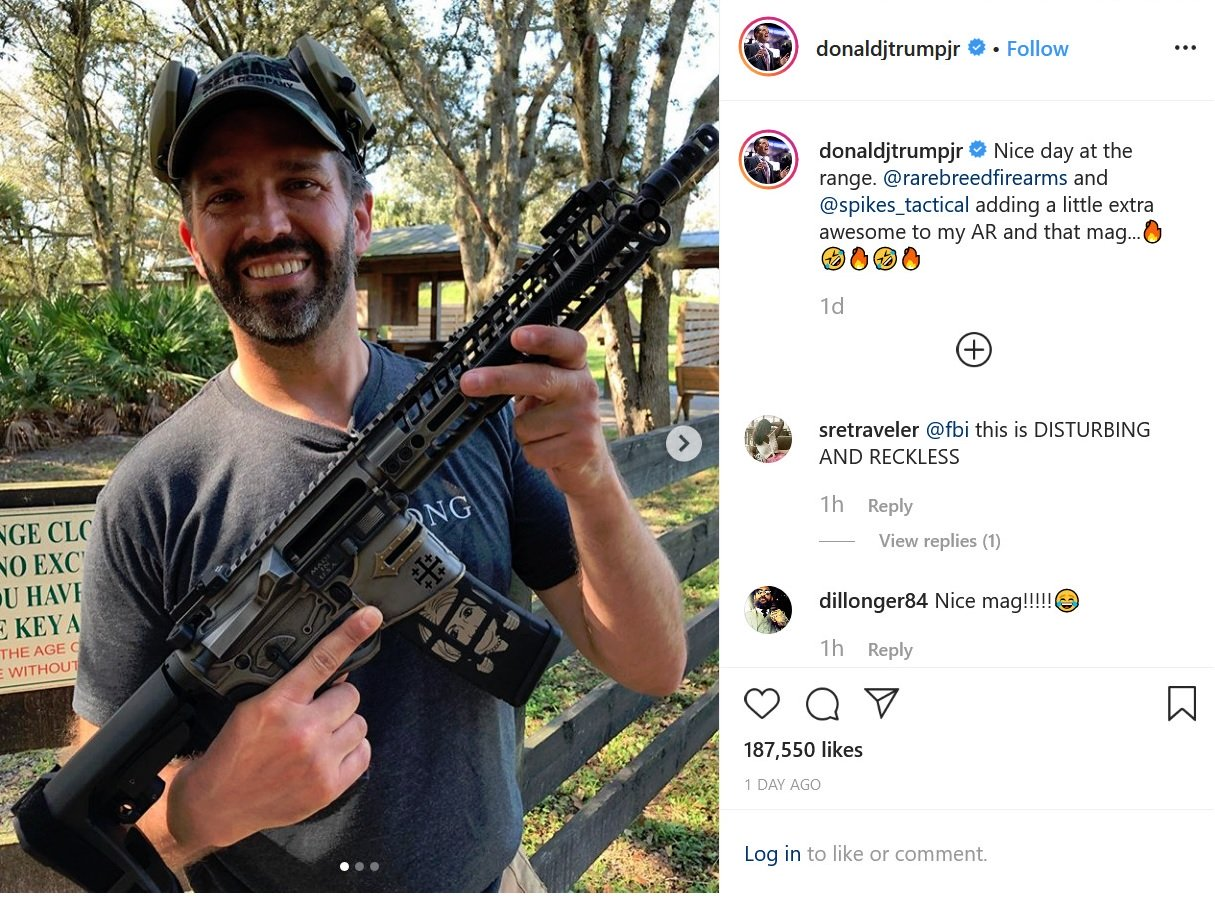This screenshot has height=900, width=1215.
Task: Open the @fbi mention in comment
Action: 947,430
